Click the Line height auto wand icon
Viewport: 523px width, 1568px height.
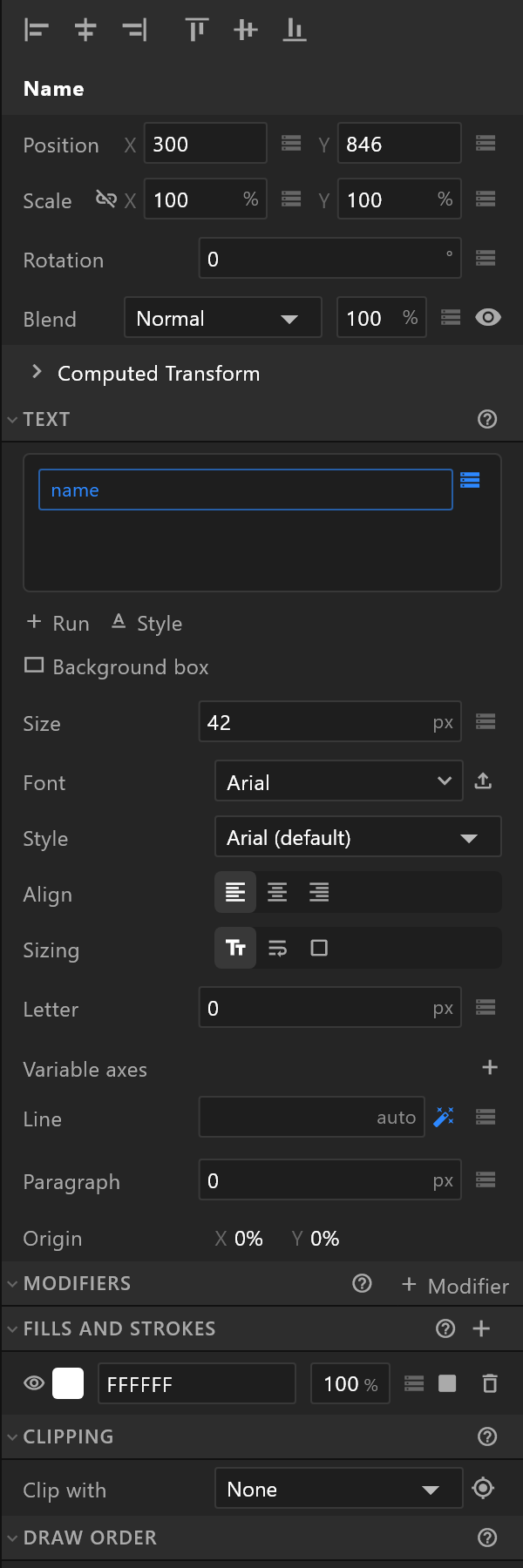[x=444, y=1117]
